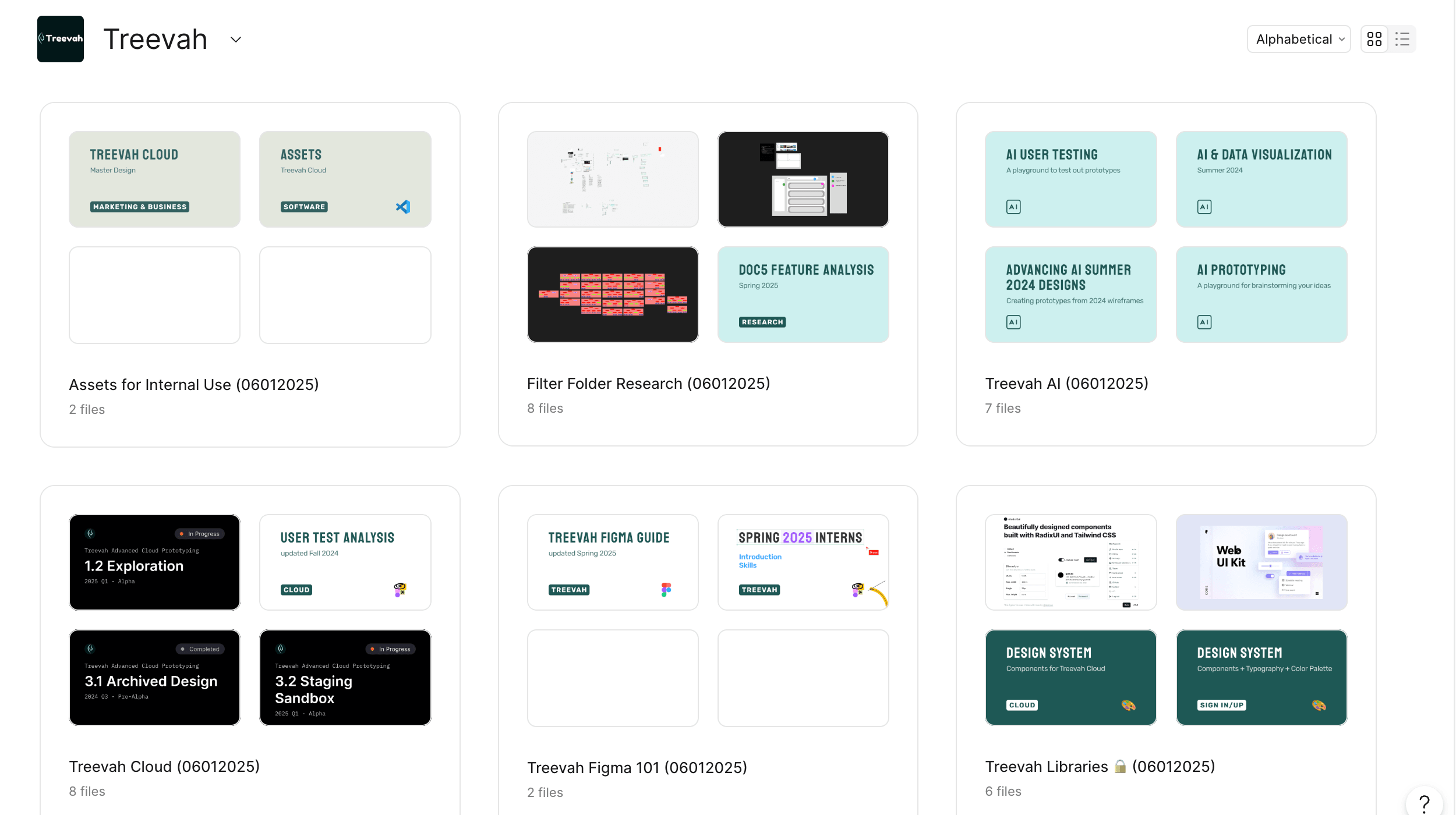The height and width of the screenshot is (815, 1456).
Task: Open the Treevah Figma Guide thumbnail
Action: click(613, 562)
